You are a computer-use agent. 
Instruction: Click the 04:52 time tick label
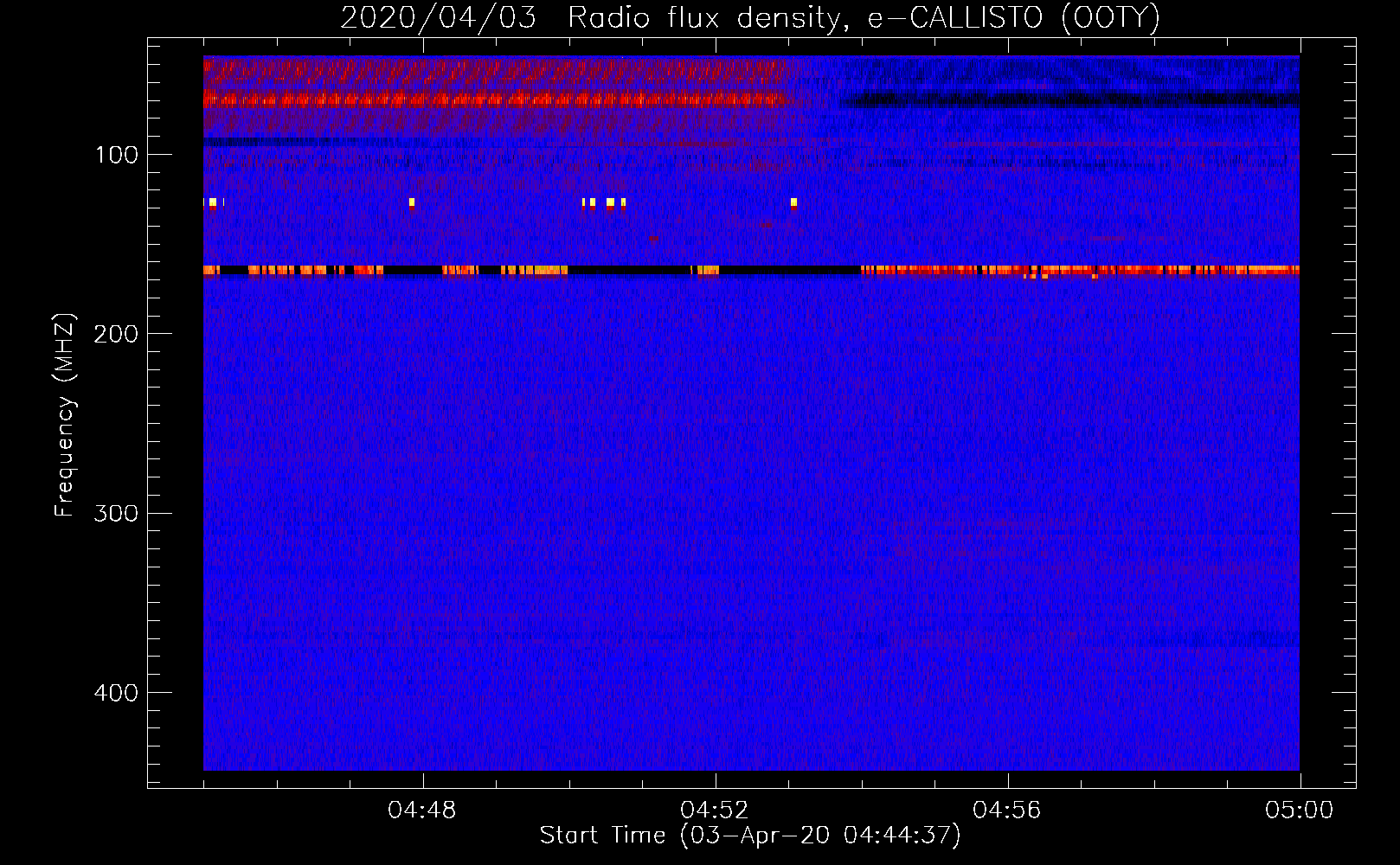point(715,811)
